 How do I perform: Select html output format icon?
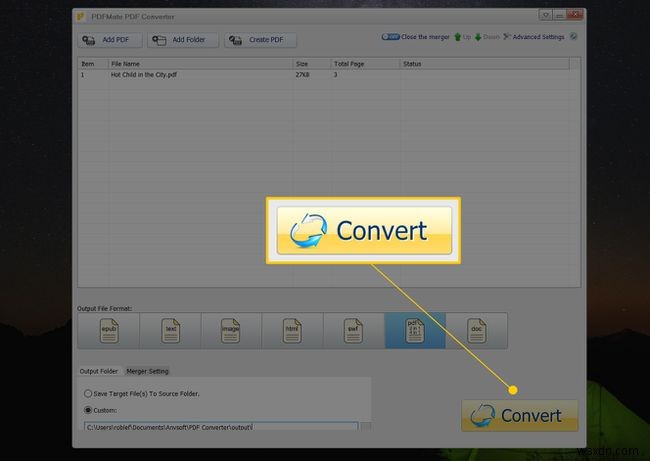pos(292,331)
